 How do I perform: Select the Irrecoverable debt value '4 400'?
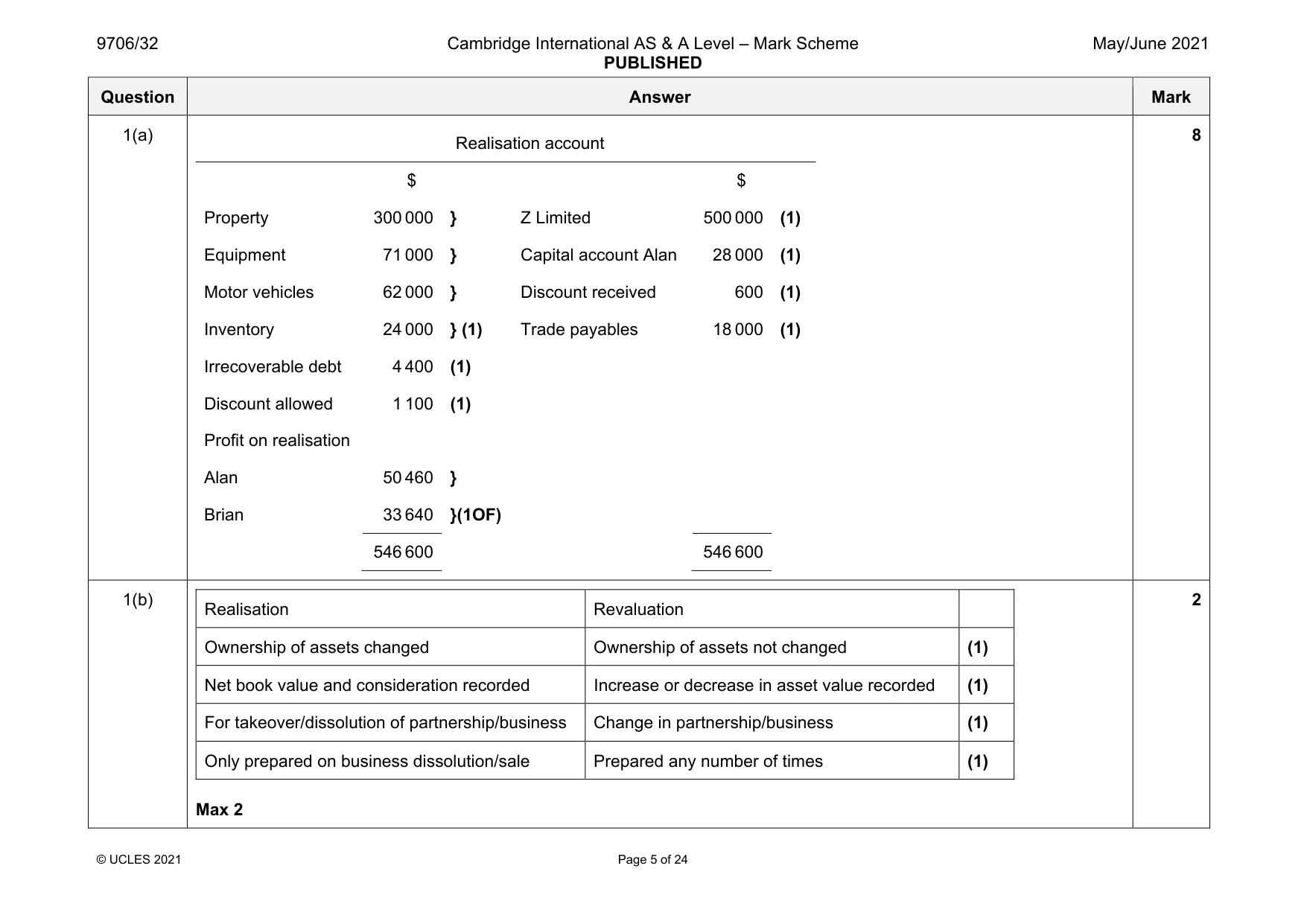tap(413, 367)
